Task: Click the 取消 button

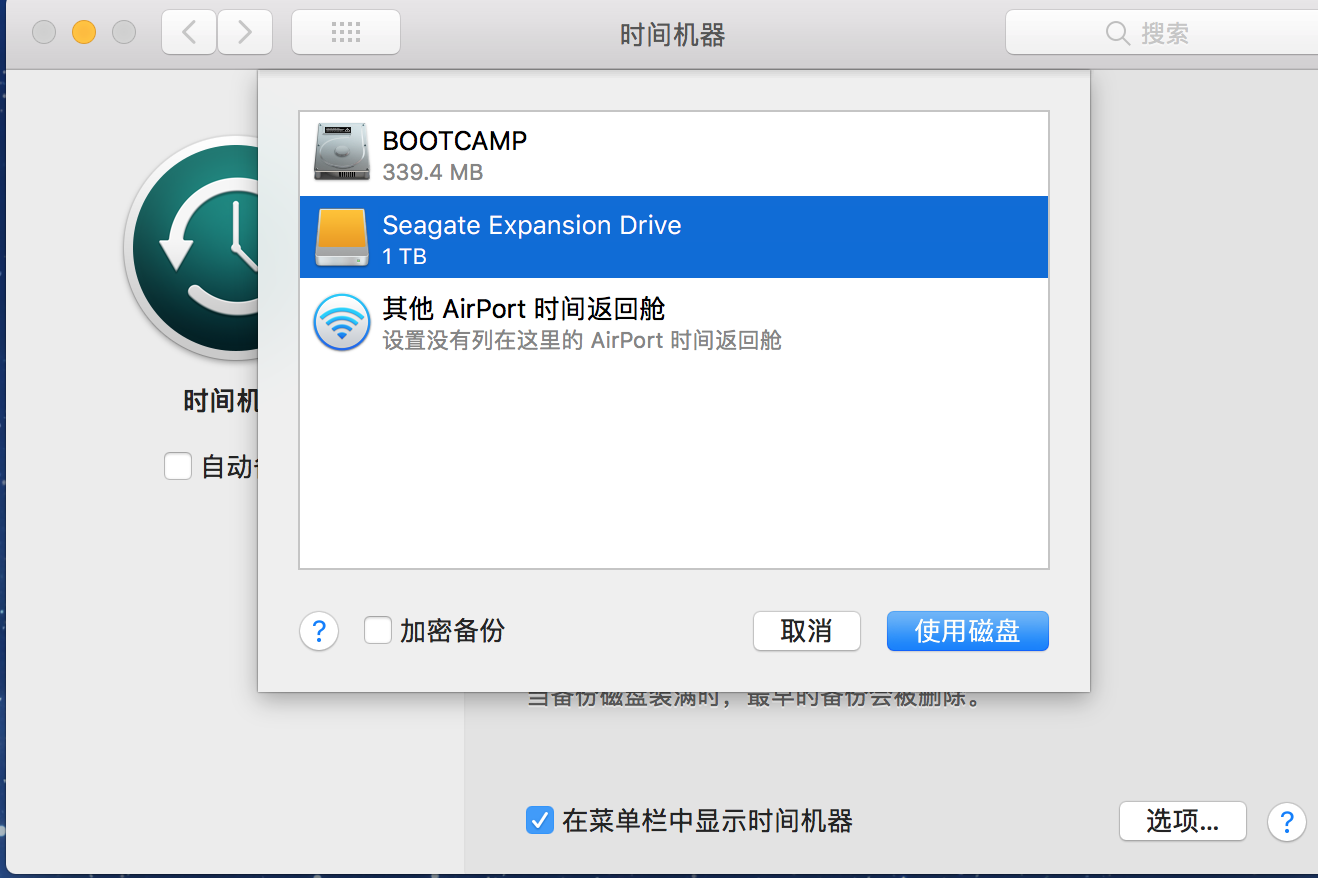Action: [807, 631]
